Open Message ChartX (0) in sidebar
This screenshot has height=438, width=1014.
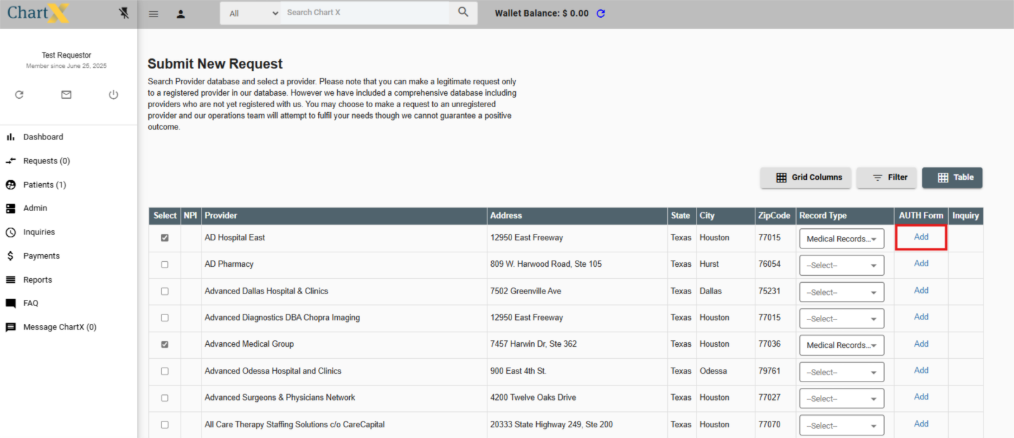[59, 327]
